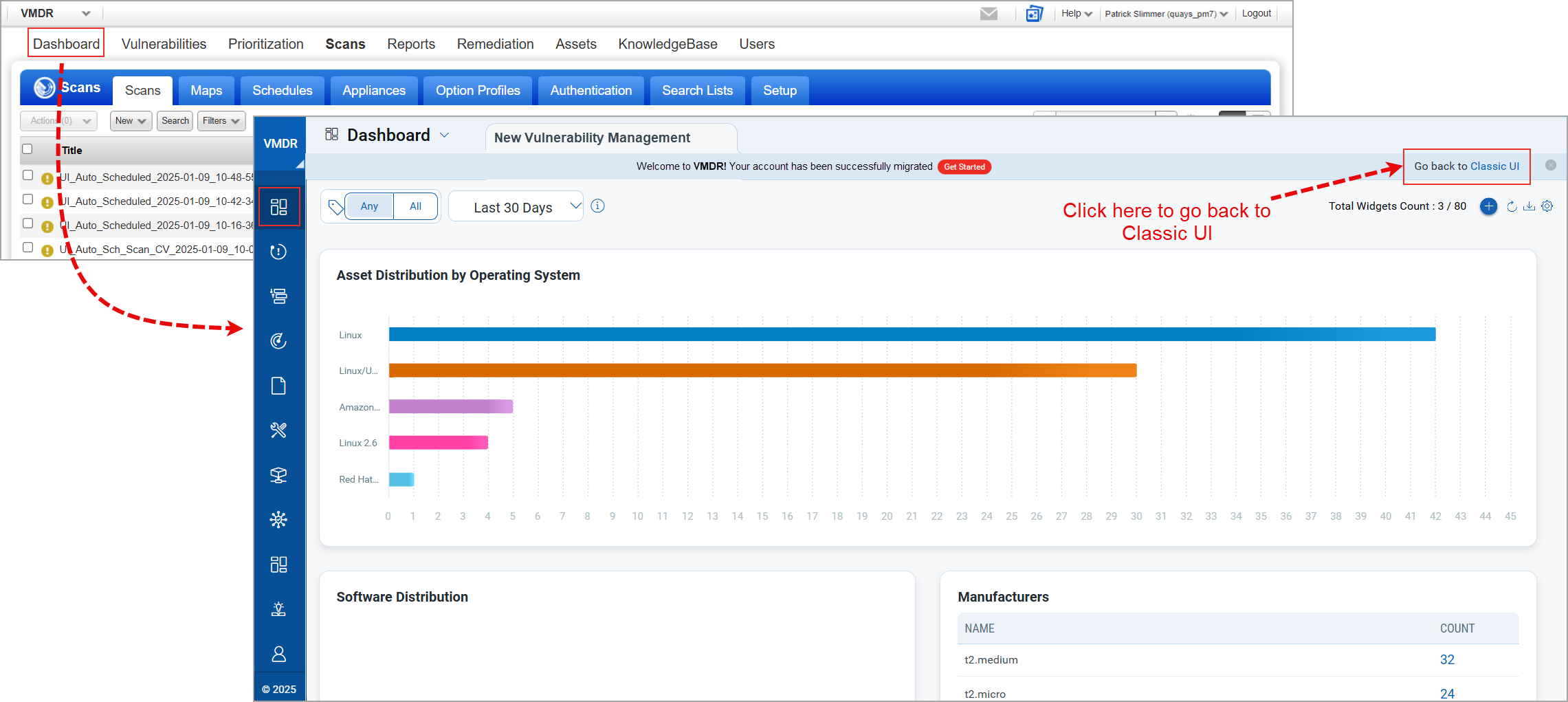Open the Dashboard icon in left sidebar

[279, 206]
